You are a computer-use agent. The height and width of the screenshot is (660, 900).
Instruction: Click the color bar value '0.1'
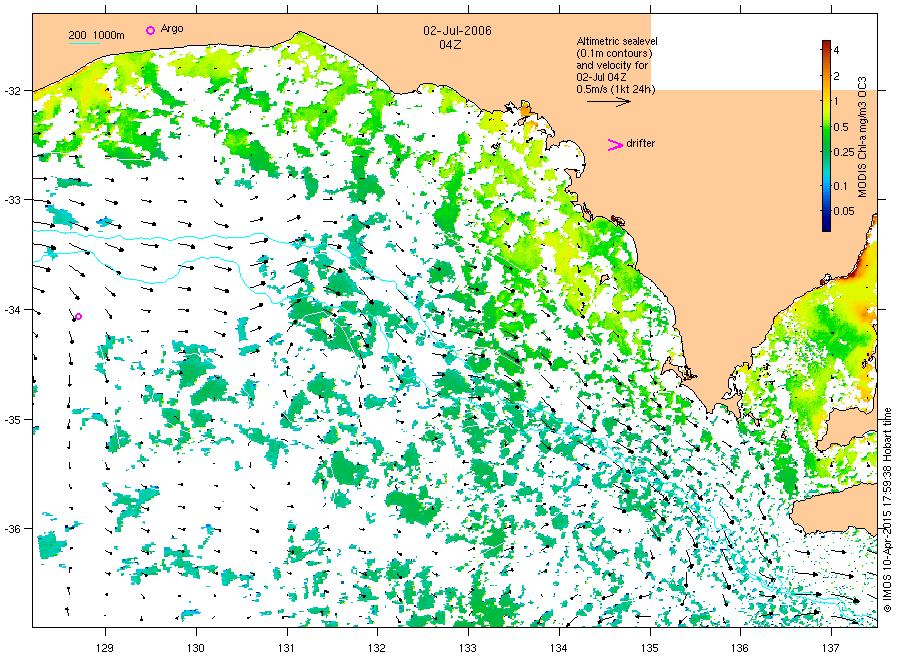840,185
